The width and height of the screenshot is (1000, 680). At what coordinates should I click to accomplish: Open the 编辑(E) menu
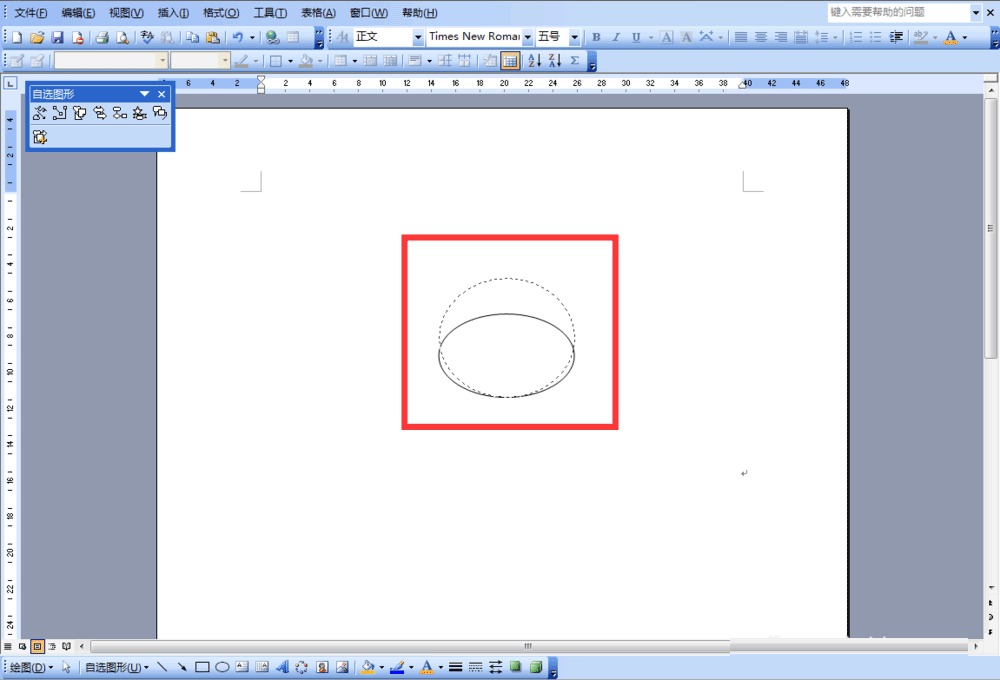click(78, 13)
